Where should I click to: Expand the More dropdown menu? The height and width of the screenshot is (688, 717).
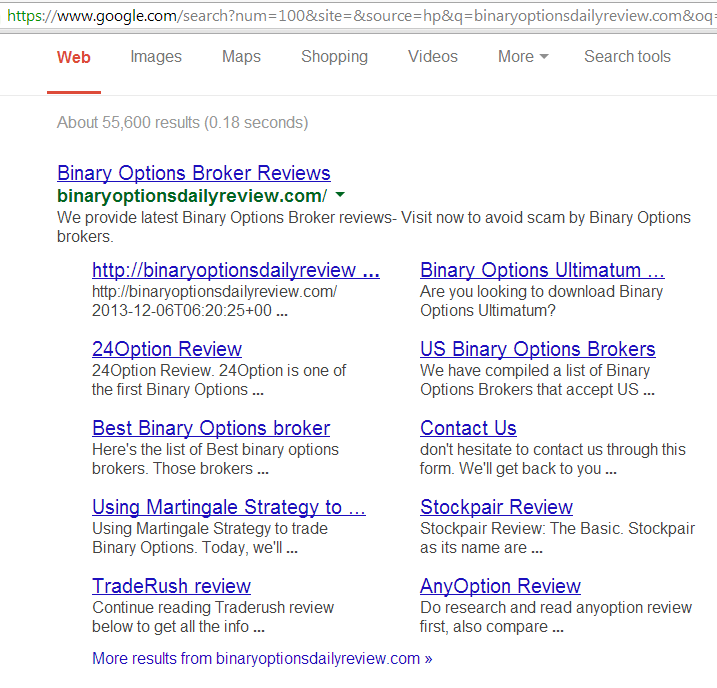point(523,57)
